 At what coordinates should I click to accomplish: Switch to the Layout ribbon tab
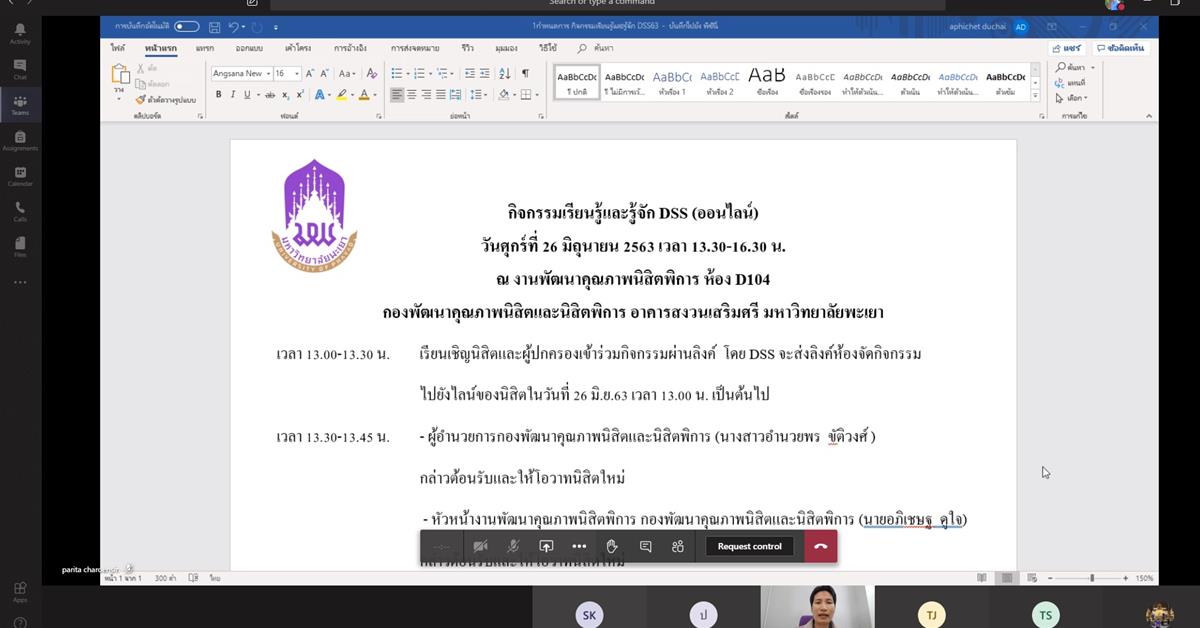pos(297,47)
